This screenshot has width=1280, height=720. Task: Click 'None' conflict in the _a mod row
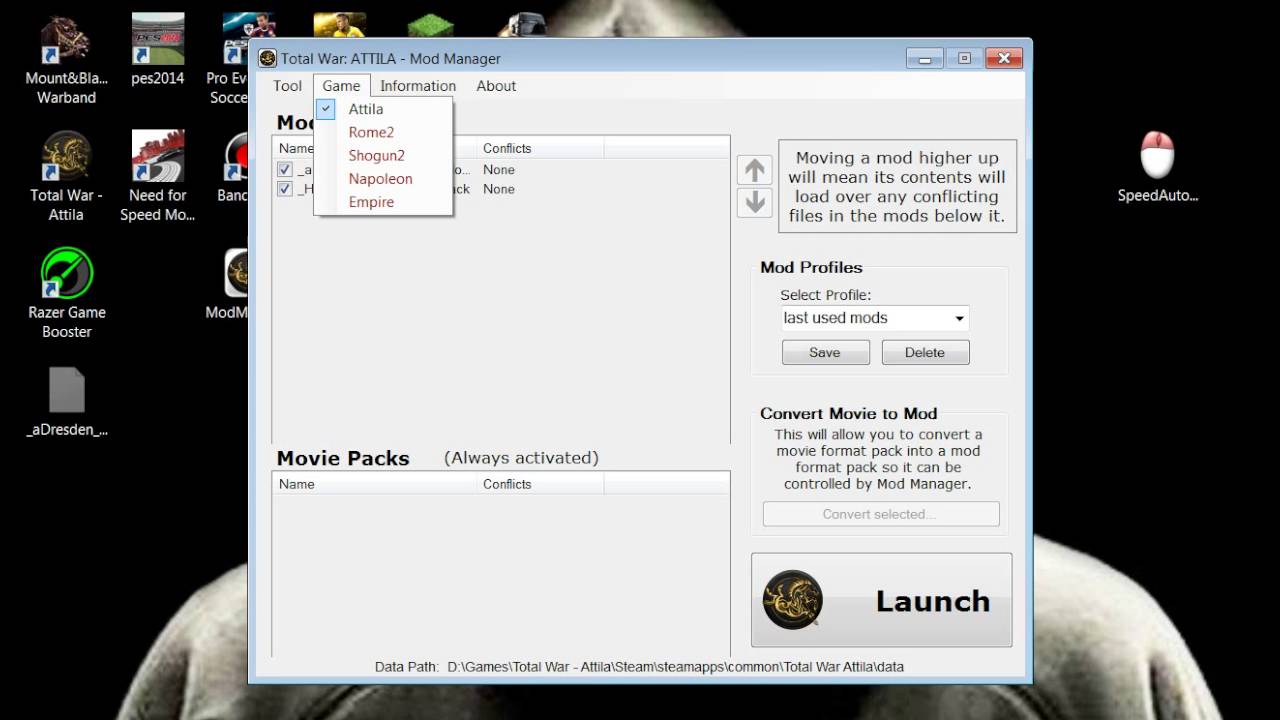[x=499, y=170]
